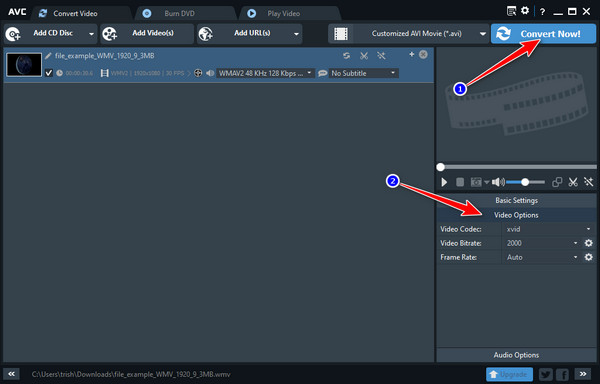Image resolution: width=600 pixels, height=384 pixels.
Task: Open the magic wand effects icon in the file row
Action: click(x=381, y=56)
